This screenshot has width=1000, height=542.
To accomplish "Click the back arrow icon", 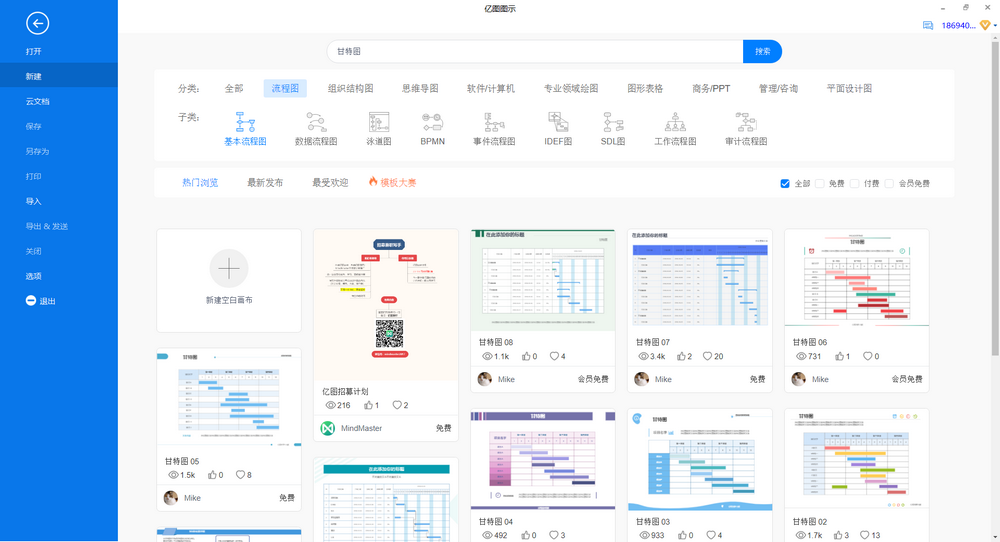I will tap(37, 24).
